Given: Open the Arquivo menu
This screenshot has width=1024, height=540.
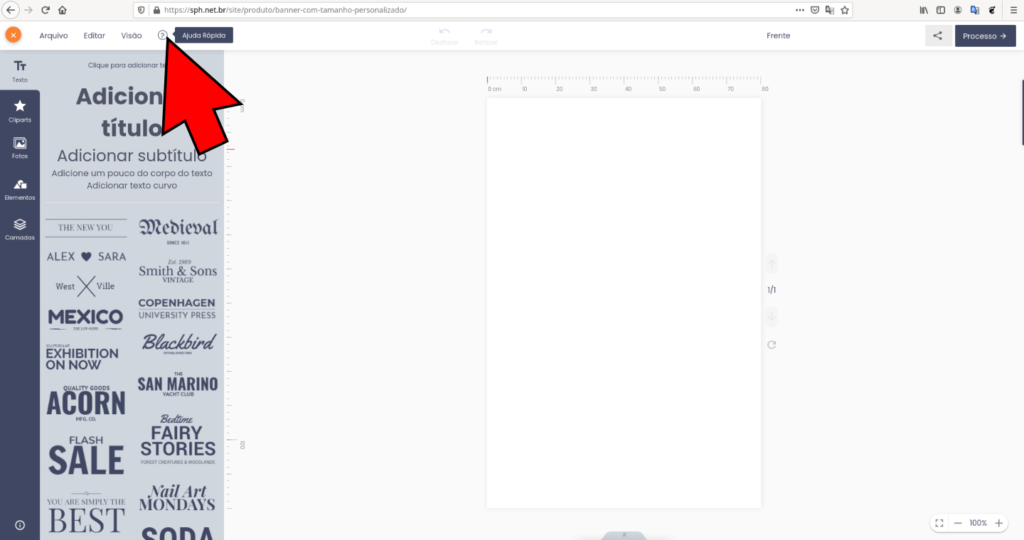Looking at the screenshot, I should pyautogui.click(x=54, y=35).
